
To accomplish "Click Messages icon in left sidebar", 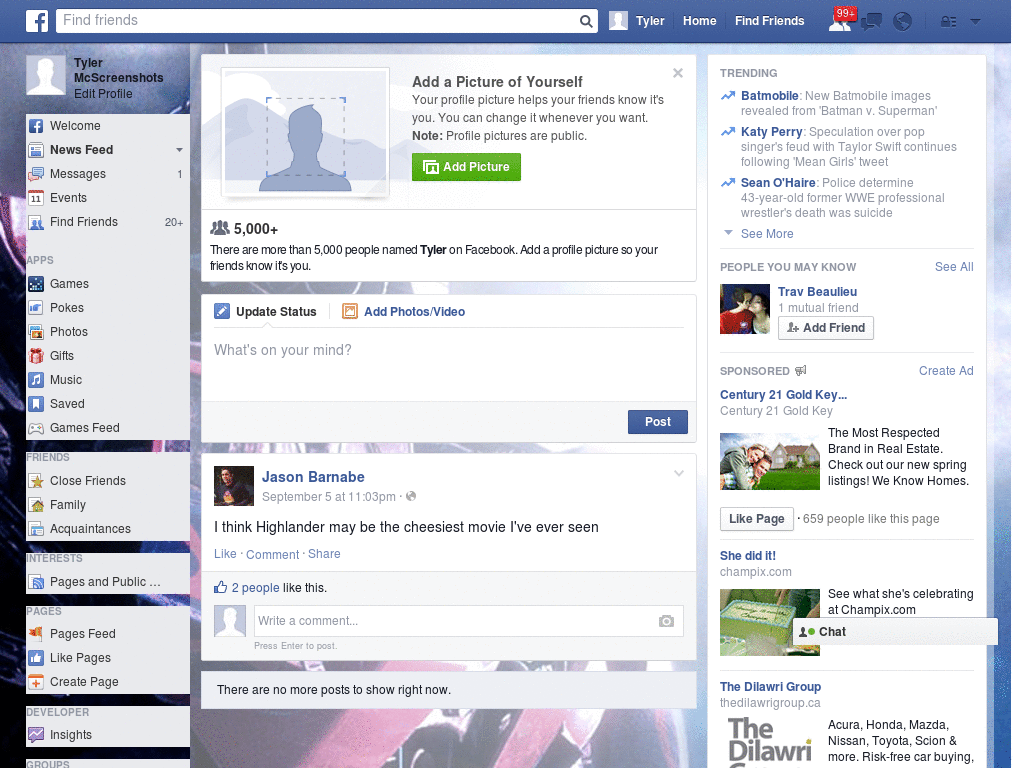I will (x=36, y=174).
